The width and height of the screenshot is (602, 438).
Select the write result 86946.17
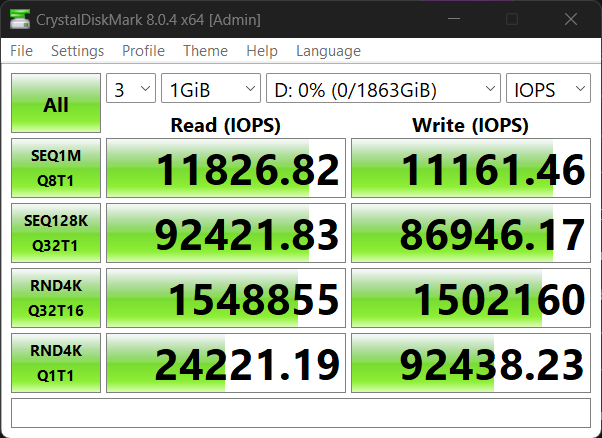[x=471, y=233]
